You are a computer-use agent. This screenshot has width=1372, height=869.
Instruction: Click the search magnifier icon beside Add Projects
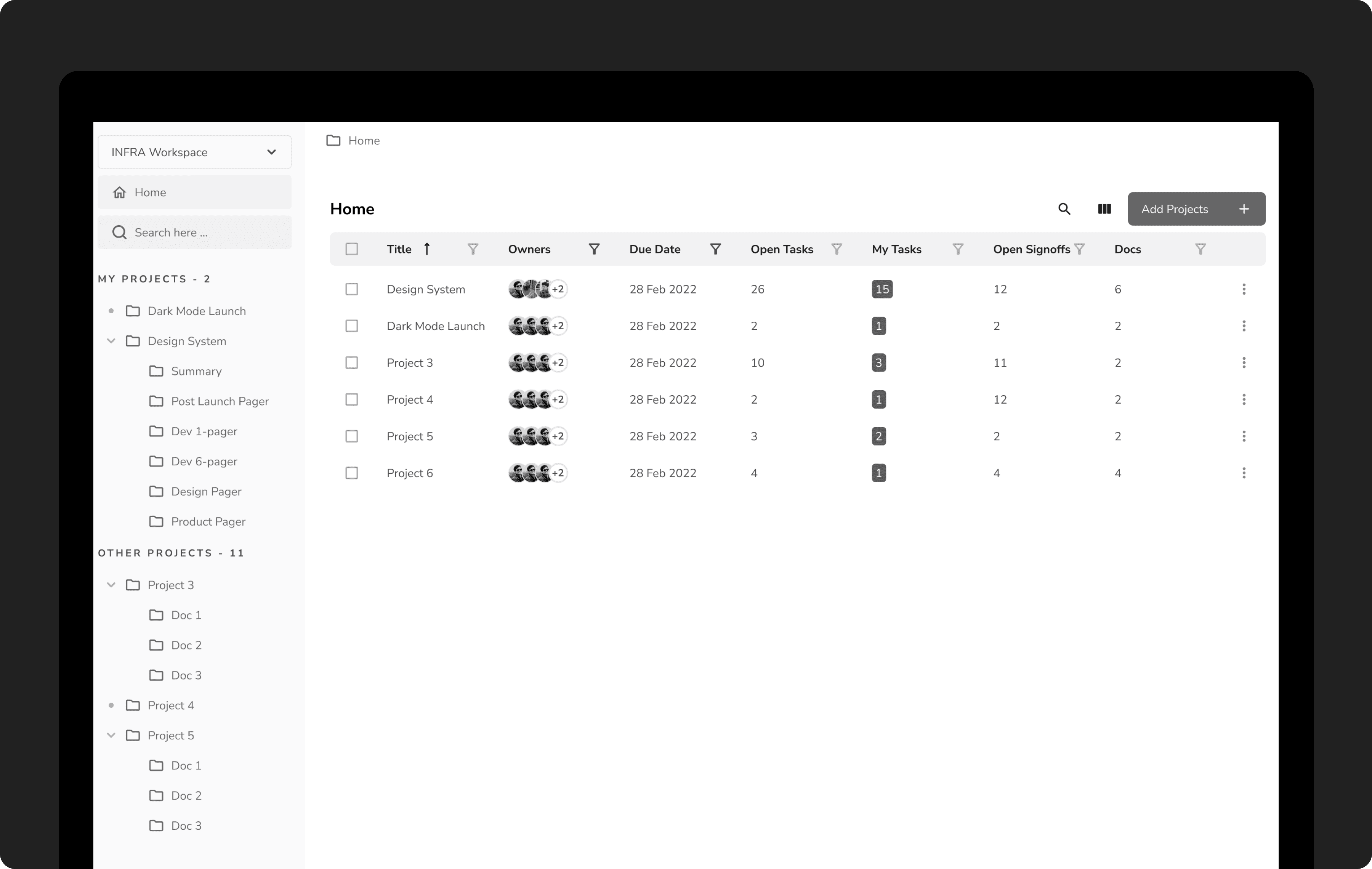pos(1064,209)
